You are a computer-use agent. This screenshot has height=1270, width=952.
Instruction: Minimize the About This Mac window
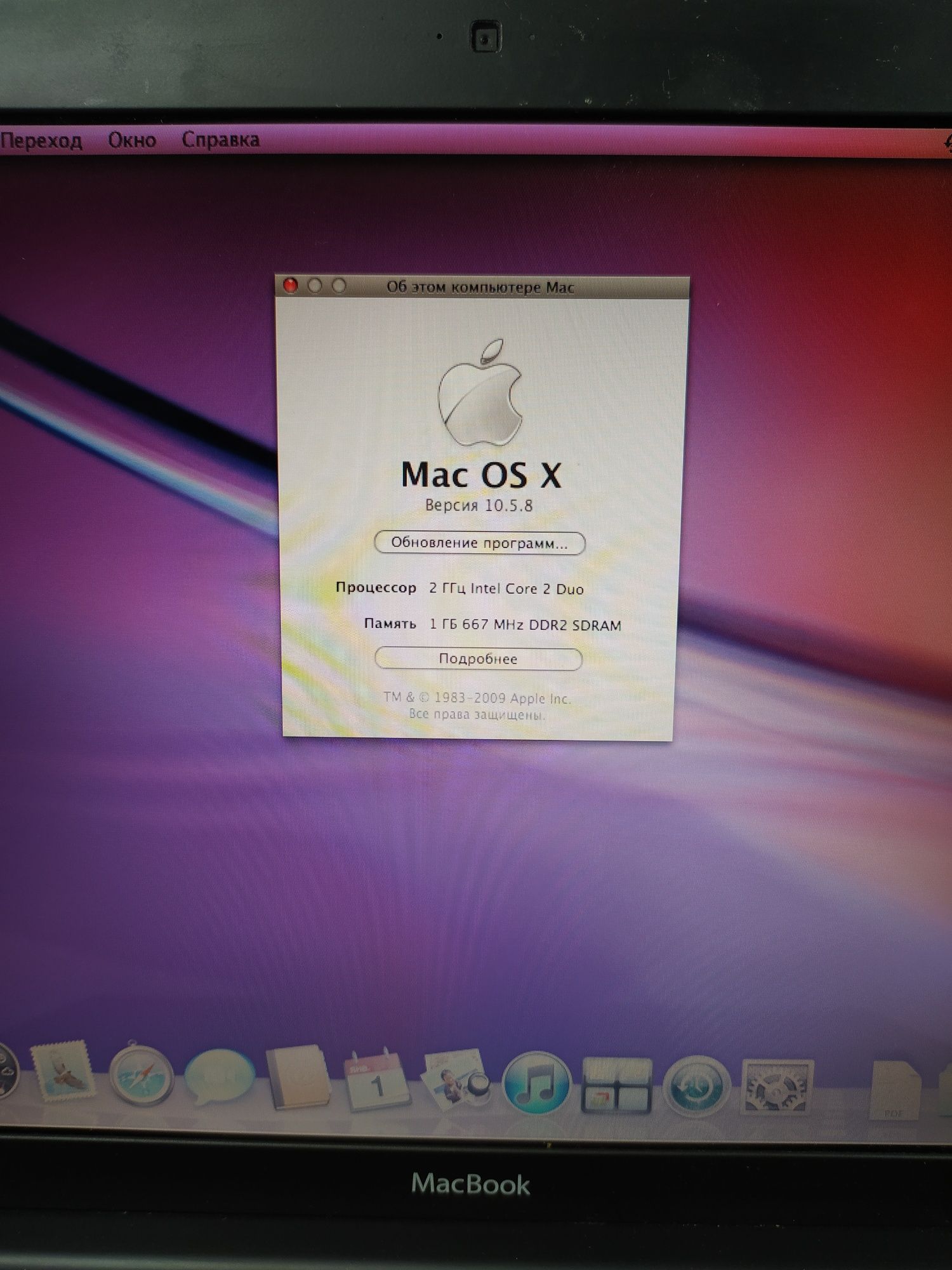pyautogui.click(x=315, y=286)
